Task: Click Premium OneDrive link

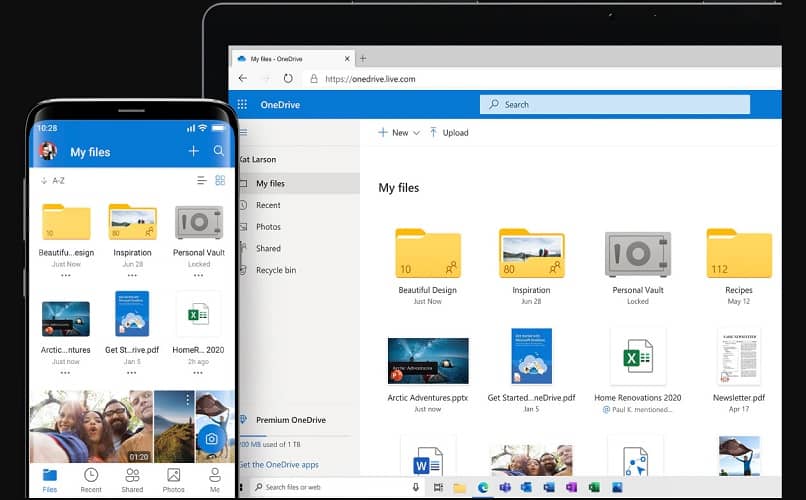Action: pos(290,420)
